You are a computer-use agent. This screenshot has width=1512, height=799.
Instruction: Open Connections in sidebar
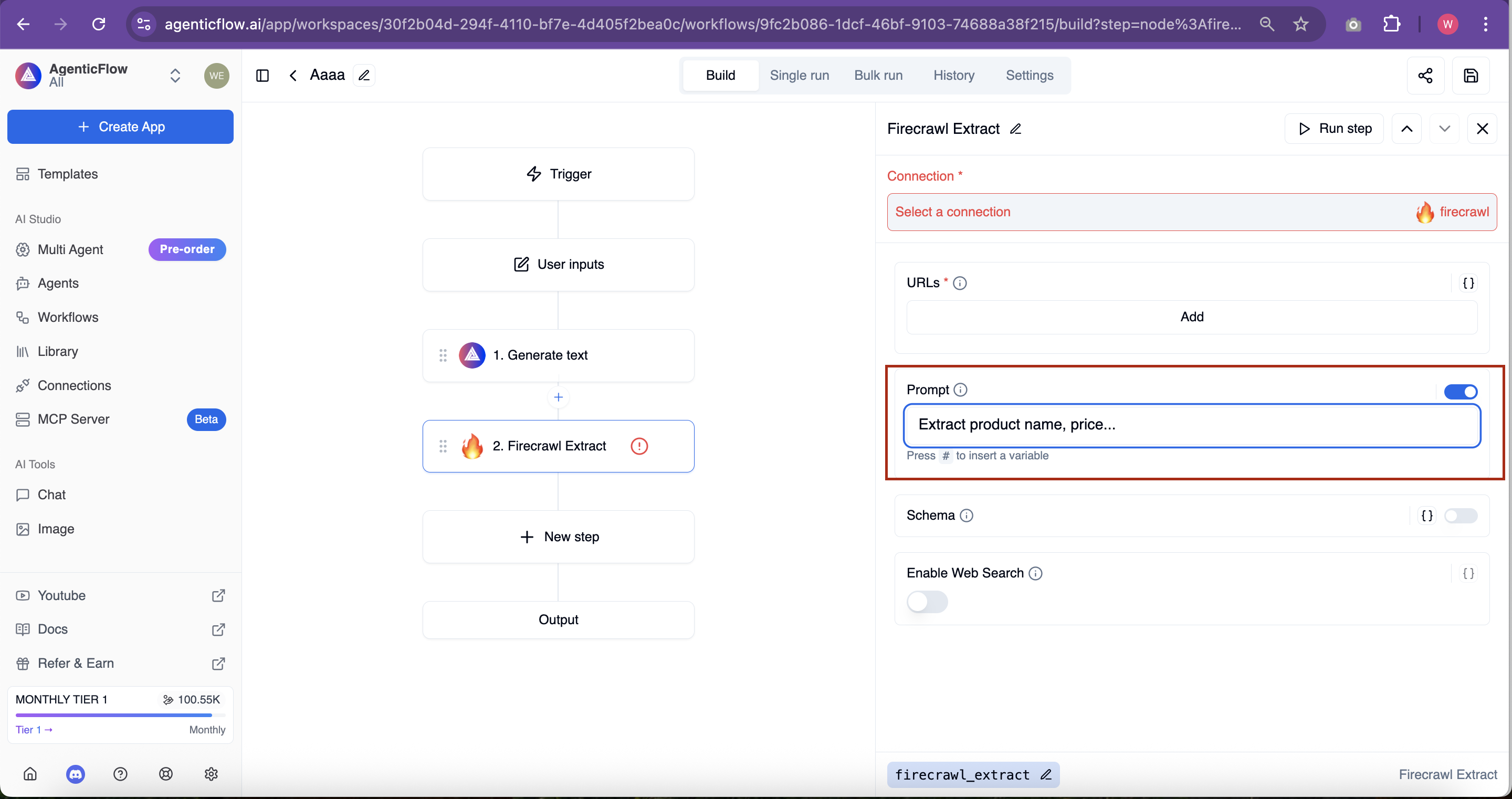pyautogui.click(x=120, y=385)
